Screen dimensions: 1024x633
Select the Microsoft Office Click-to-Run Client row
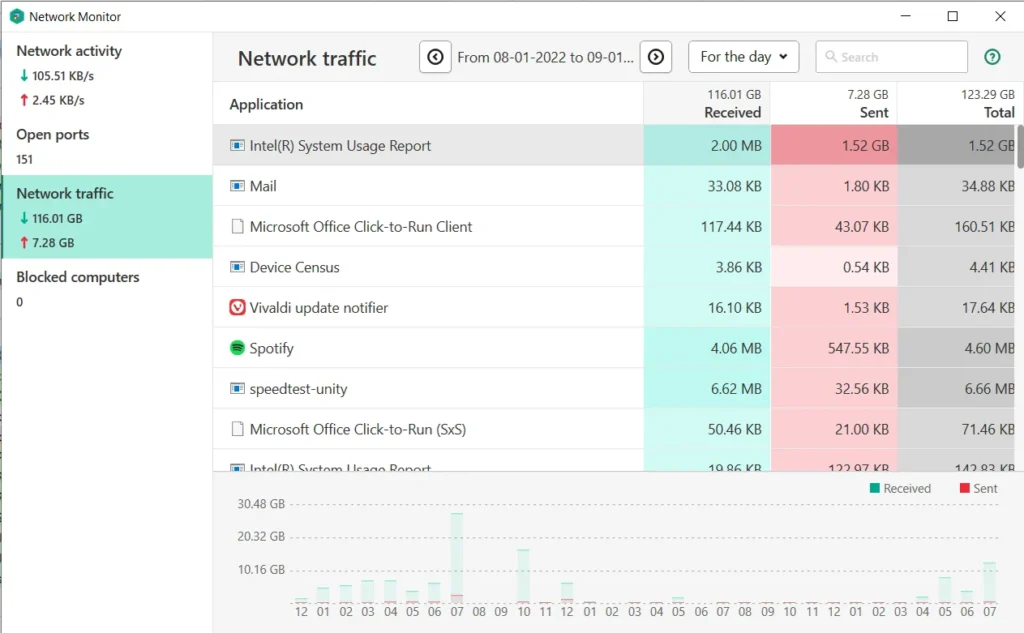614,226
